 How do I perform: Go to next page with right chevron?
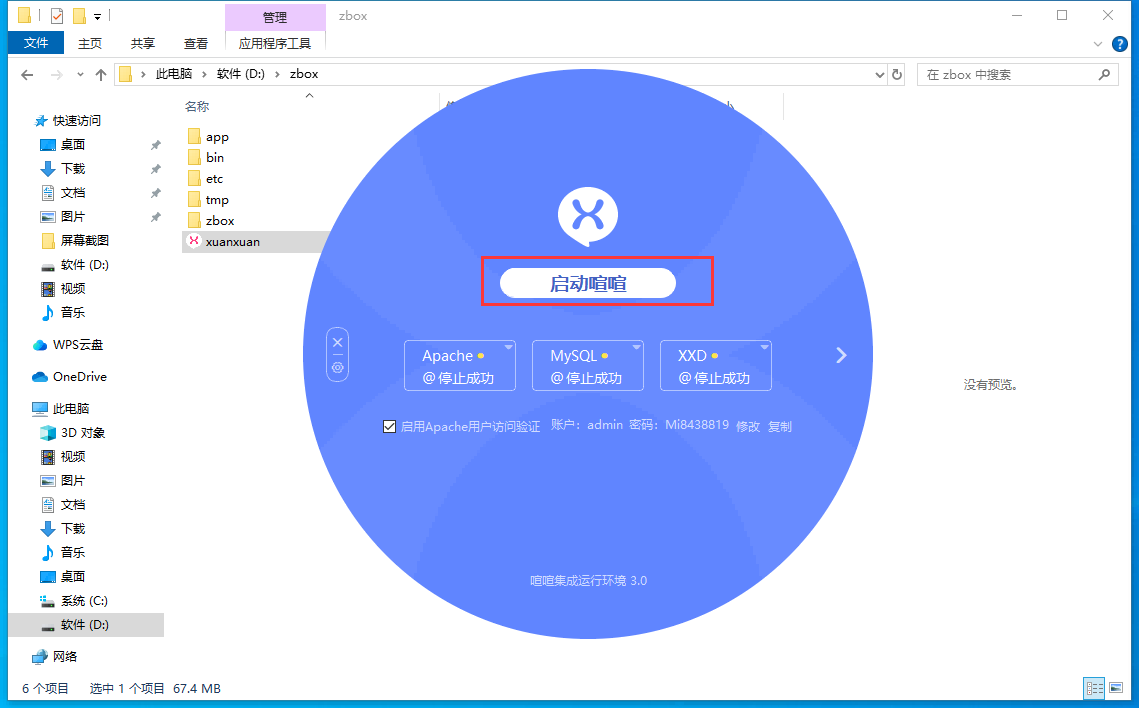(x=841, y=355)
